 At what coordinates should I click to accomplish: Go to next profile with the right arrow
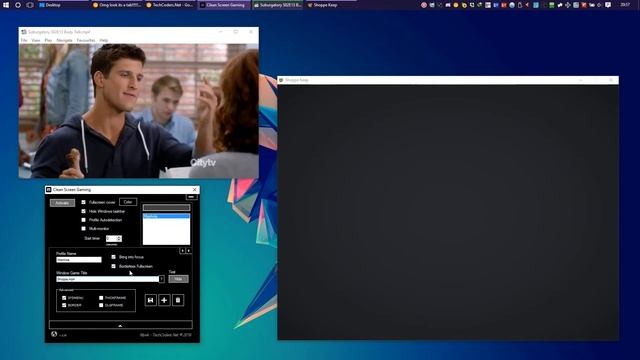click(x=188, y=251)
